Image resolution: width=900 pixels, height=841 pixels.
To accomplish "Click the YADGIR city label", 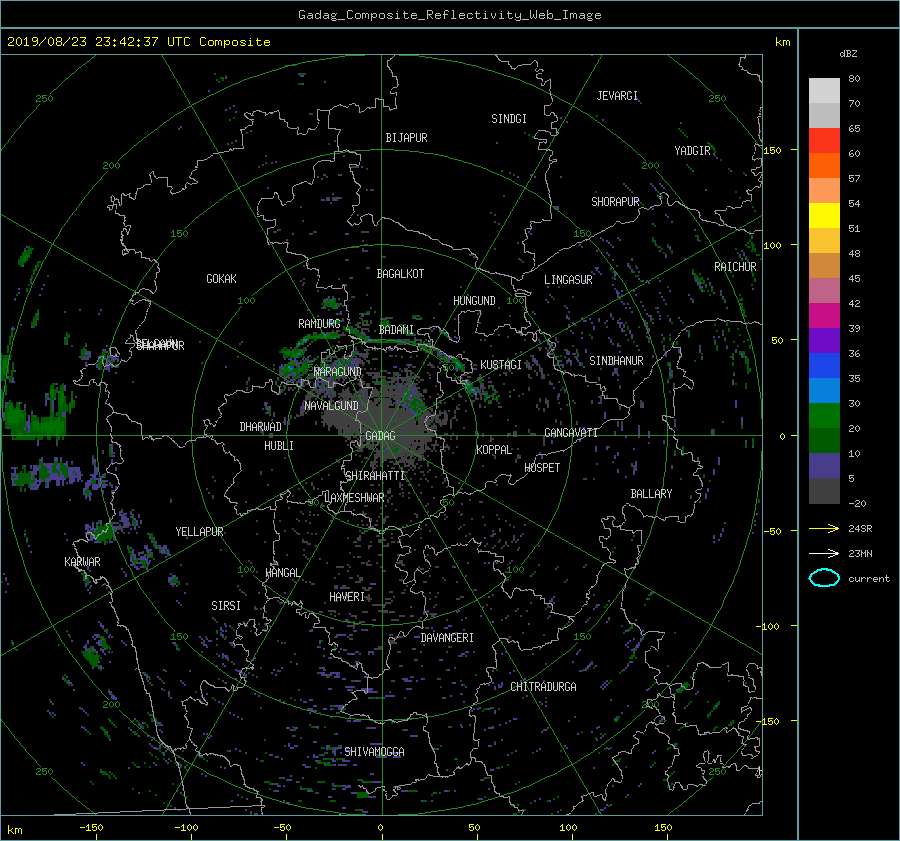I will click(692, 151).
